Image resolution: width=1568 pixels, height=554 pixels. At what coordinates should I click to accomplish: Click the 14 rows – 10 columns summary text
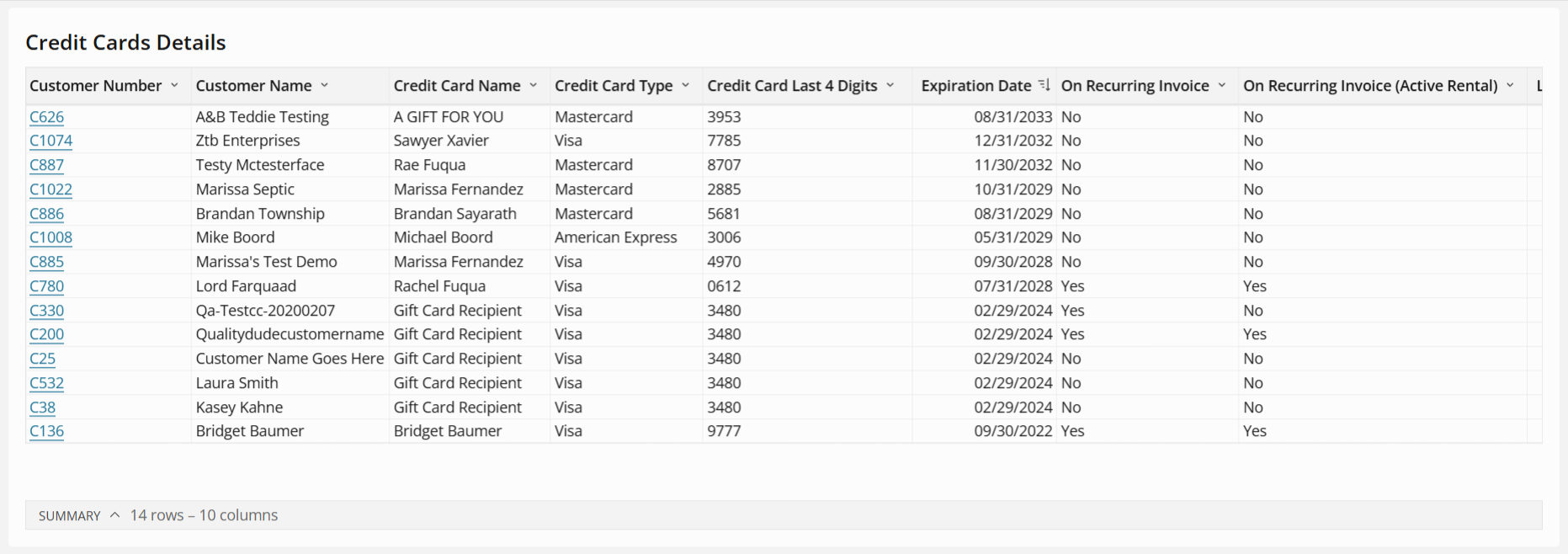(x=204, y=515)
